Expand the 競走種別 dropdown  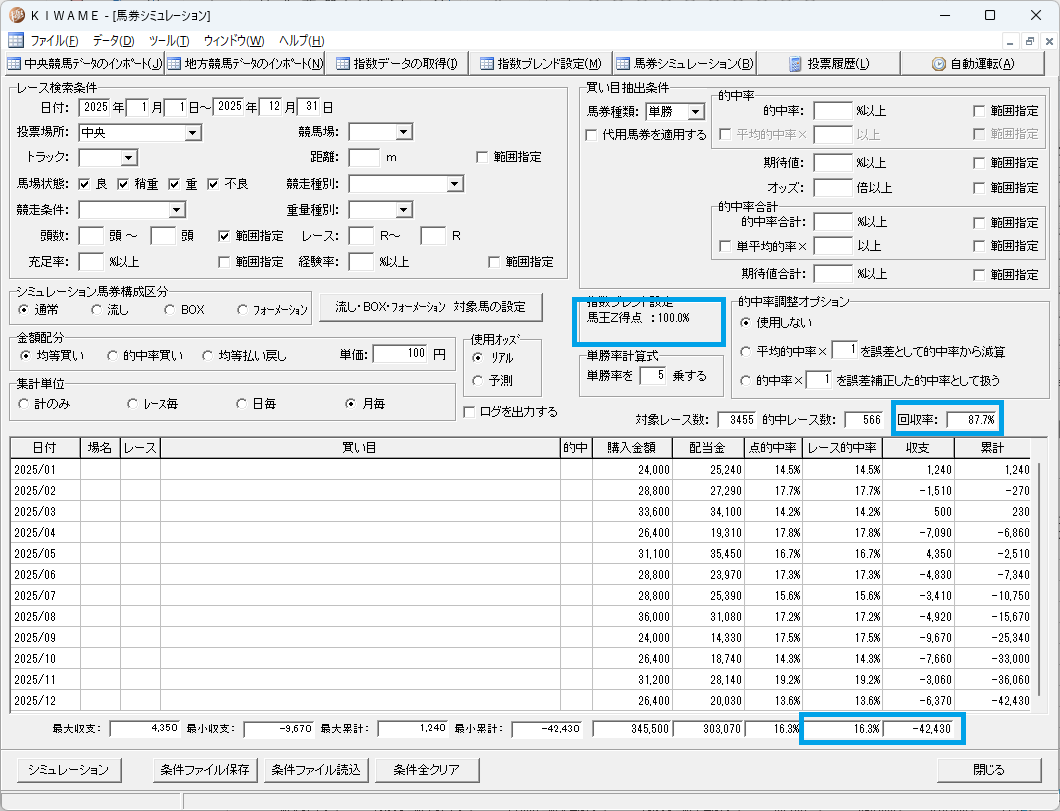click(x=455, y=184)
